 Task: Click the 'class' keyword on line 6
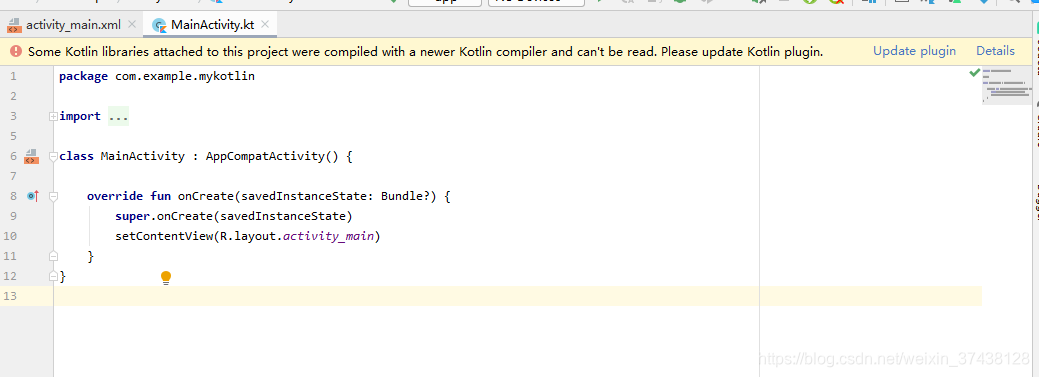tap(76, 156)
